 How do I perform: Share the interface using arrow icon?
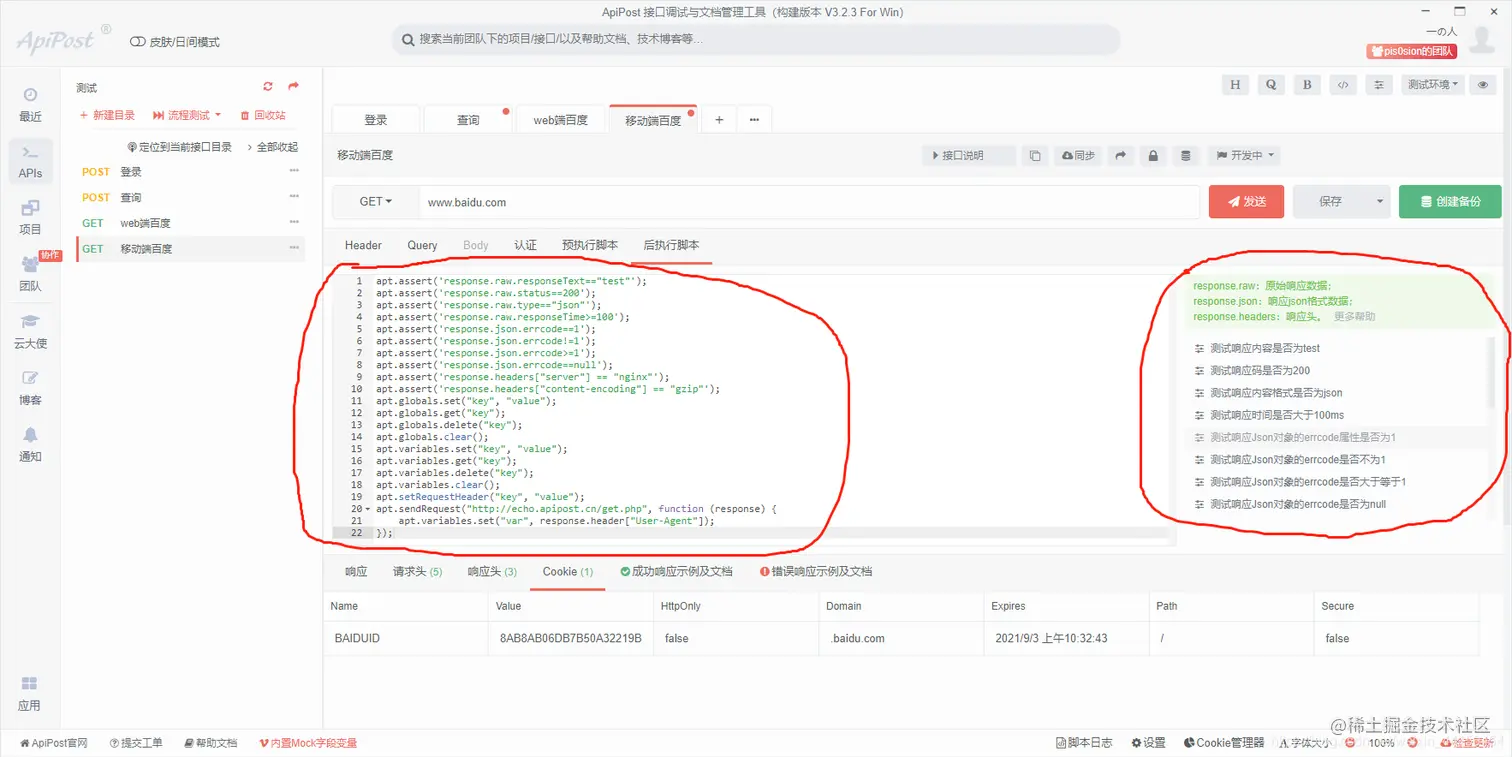pos(1121,156)
